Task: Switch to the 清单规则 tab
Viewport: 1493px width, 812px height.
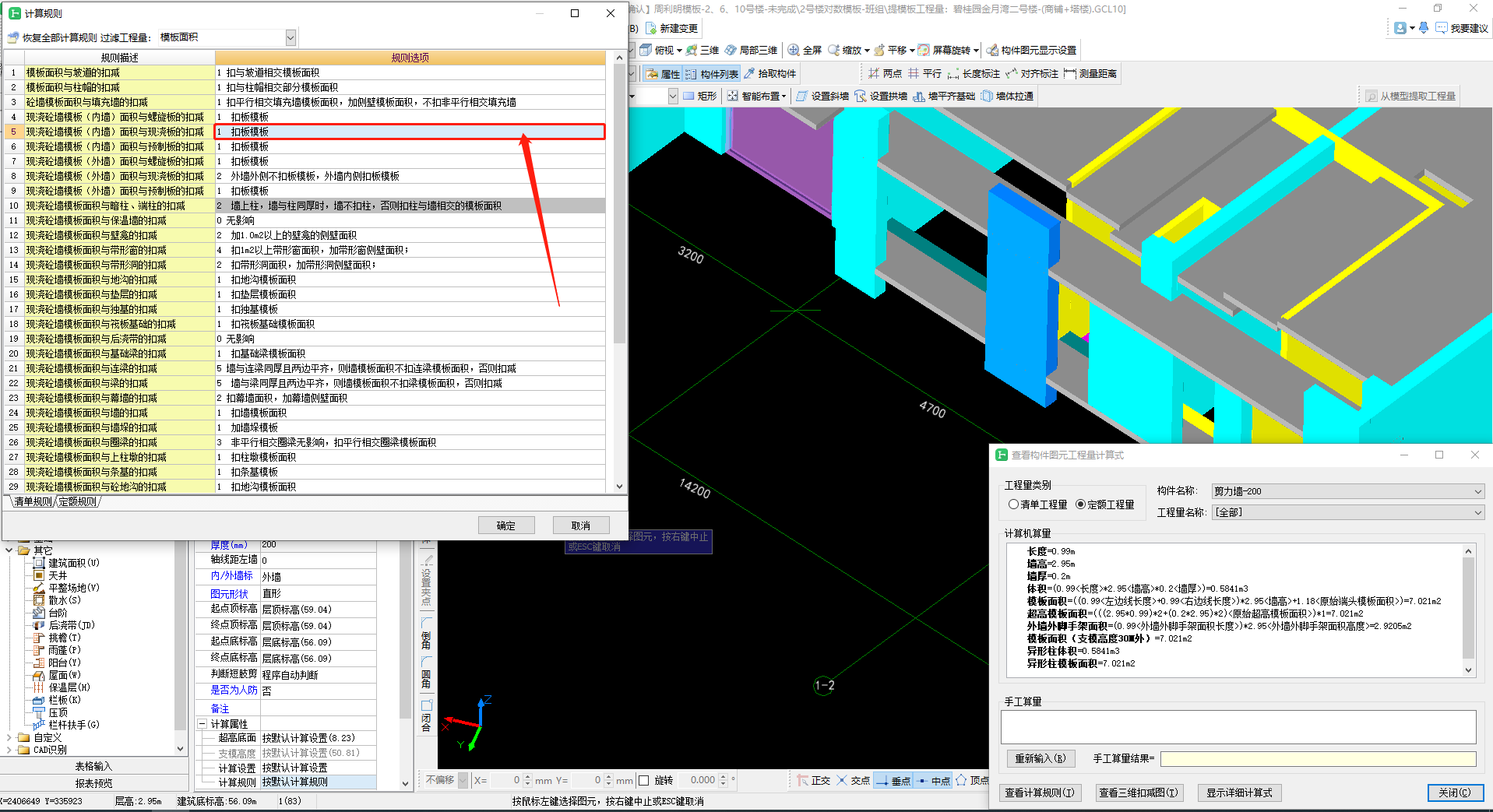Action: pyautogui.click(x=32, y=502)
